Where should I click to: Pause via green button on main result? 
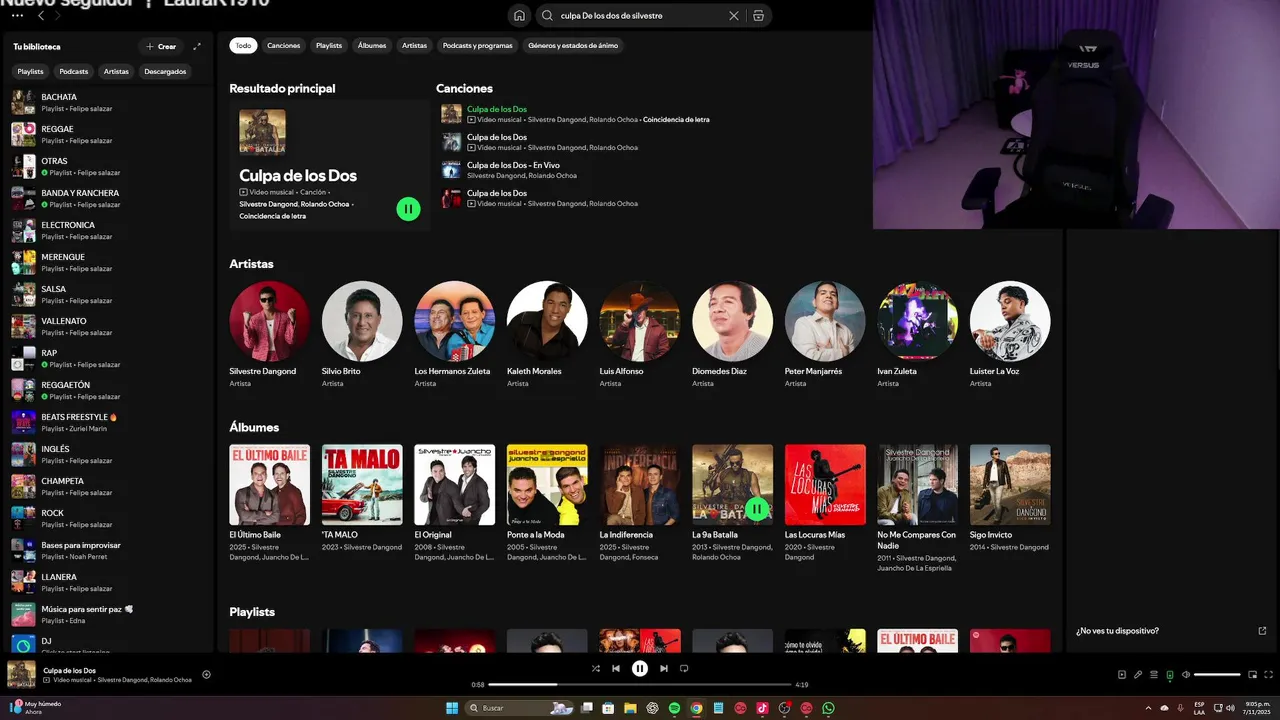408,209
